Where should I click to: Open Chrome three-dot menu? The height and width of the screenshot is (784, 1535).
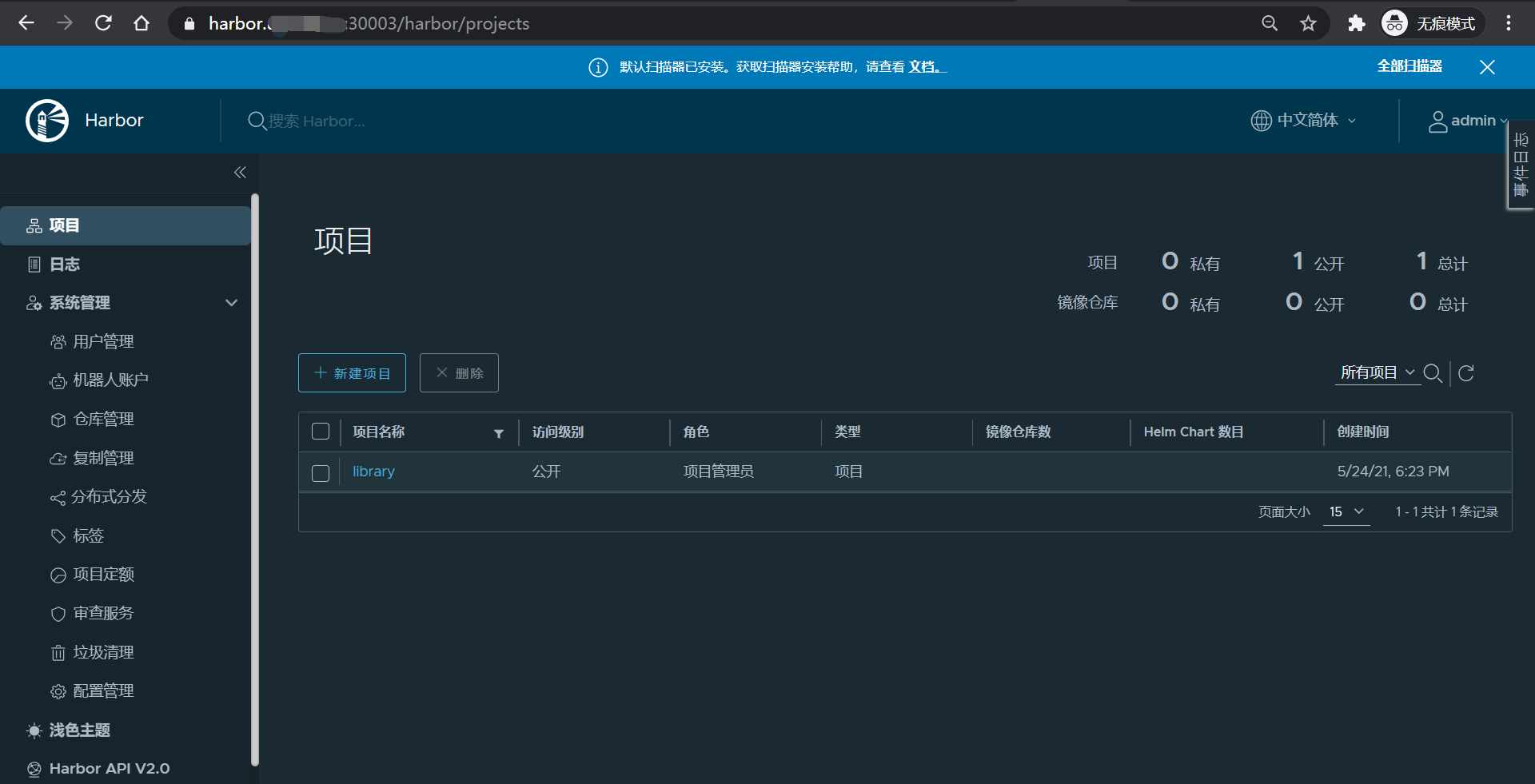click(1509, 23)
